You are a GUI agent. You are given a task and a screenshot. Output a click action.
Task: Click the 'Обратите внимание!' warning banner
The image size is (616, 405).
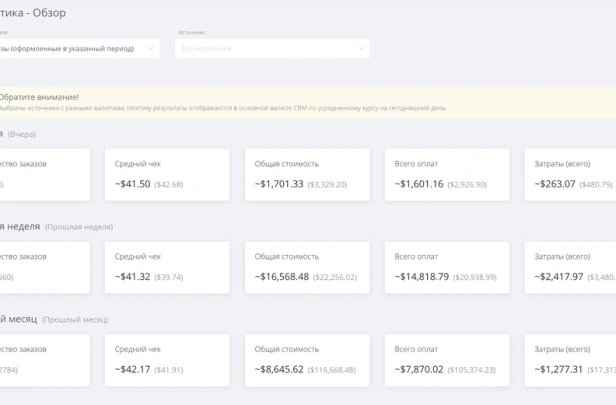coord(300,101)
